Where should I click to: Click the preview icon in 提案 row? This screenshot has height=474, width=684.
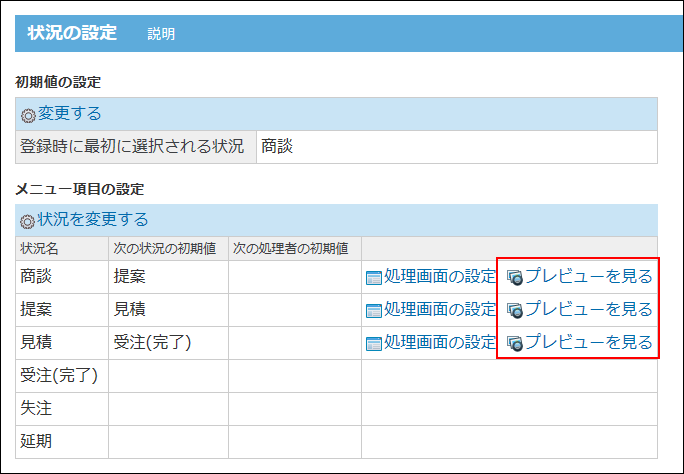515,311
